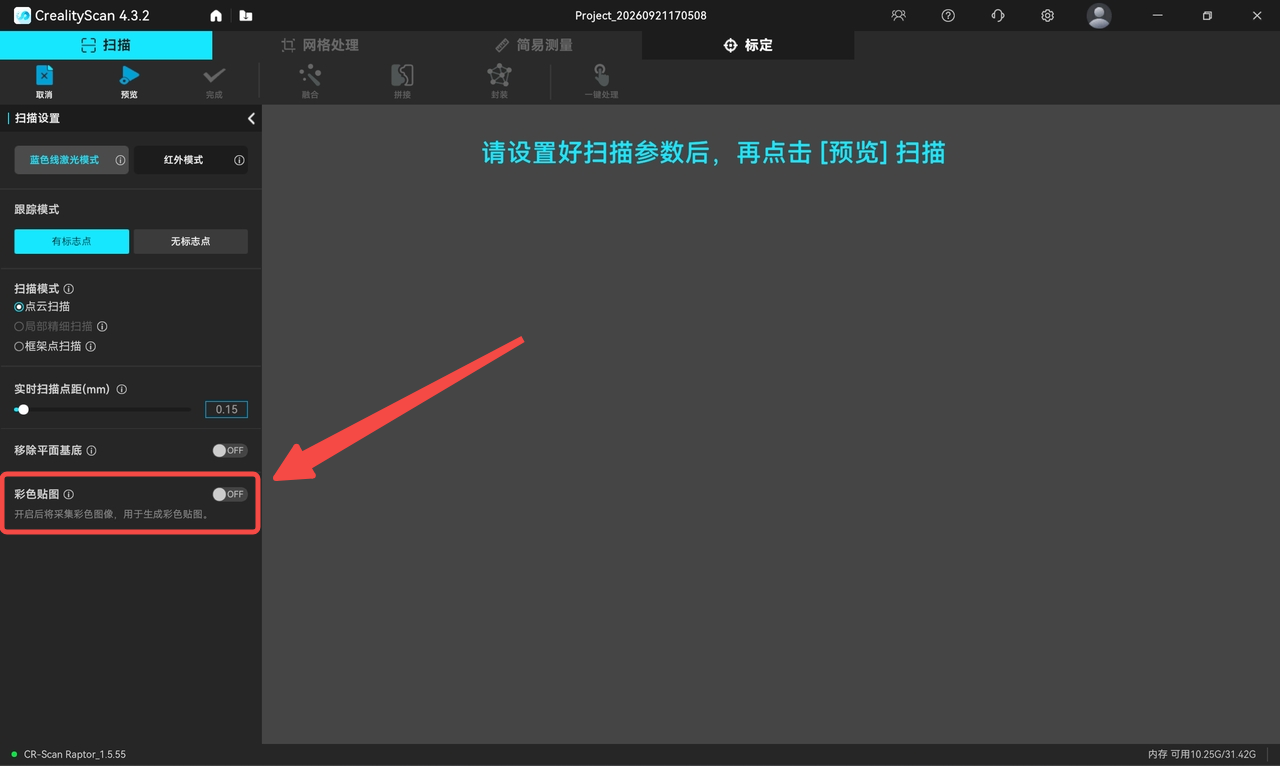Switch to the 网格处理 tab
Viewport: 1280px width, 766px height.
pos(320,45)
